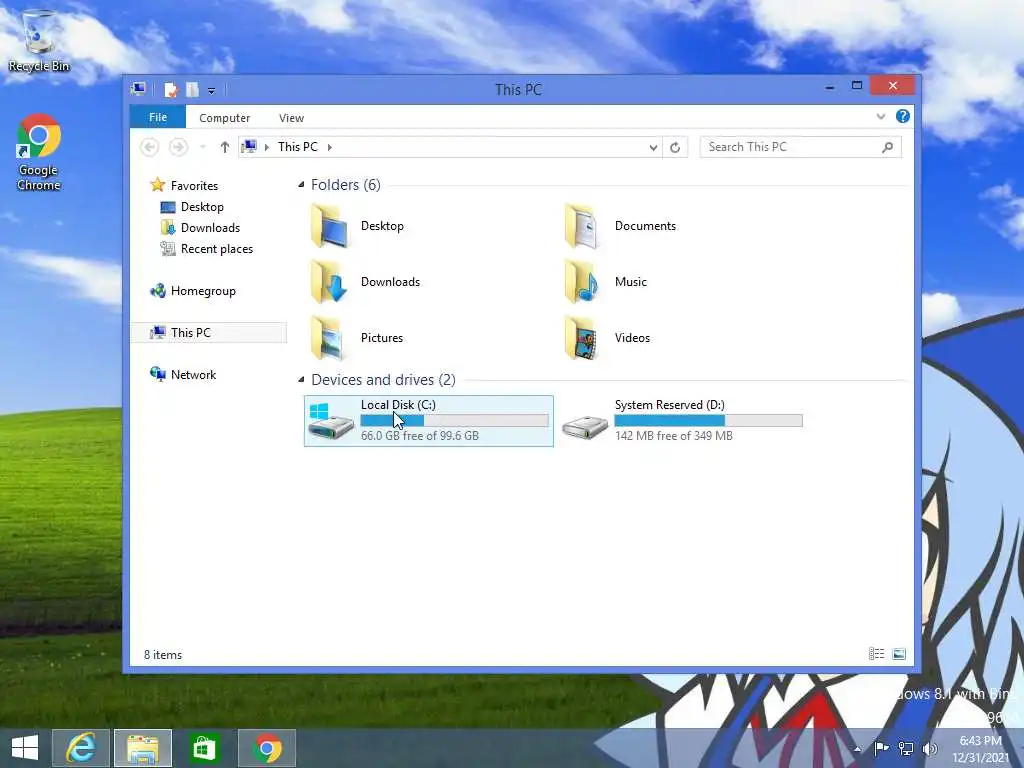
Task: Click the search magnifier icon
Action: pyautogui.click(x=888, y=148)
